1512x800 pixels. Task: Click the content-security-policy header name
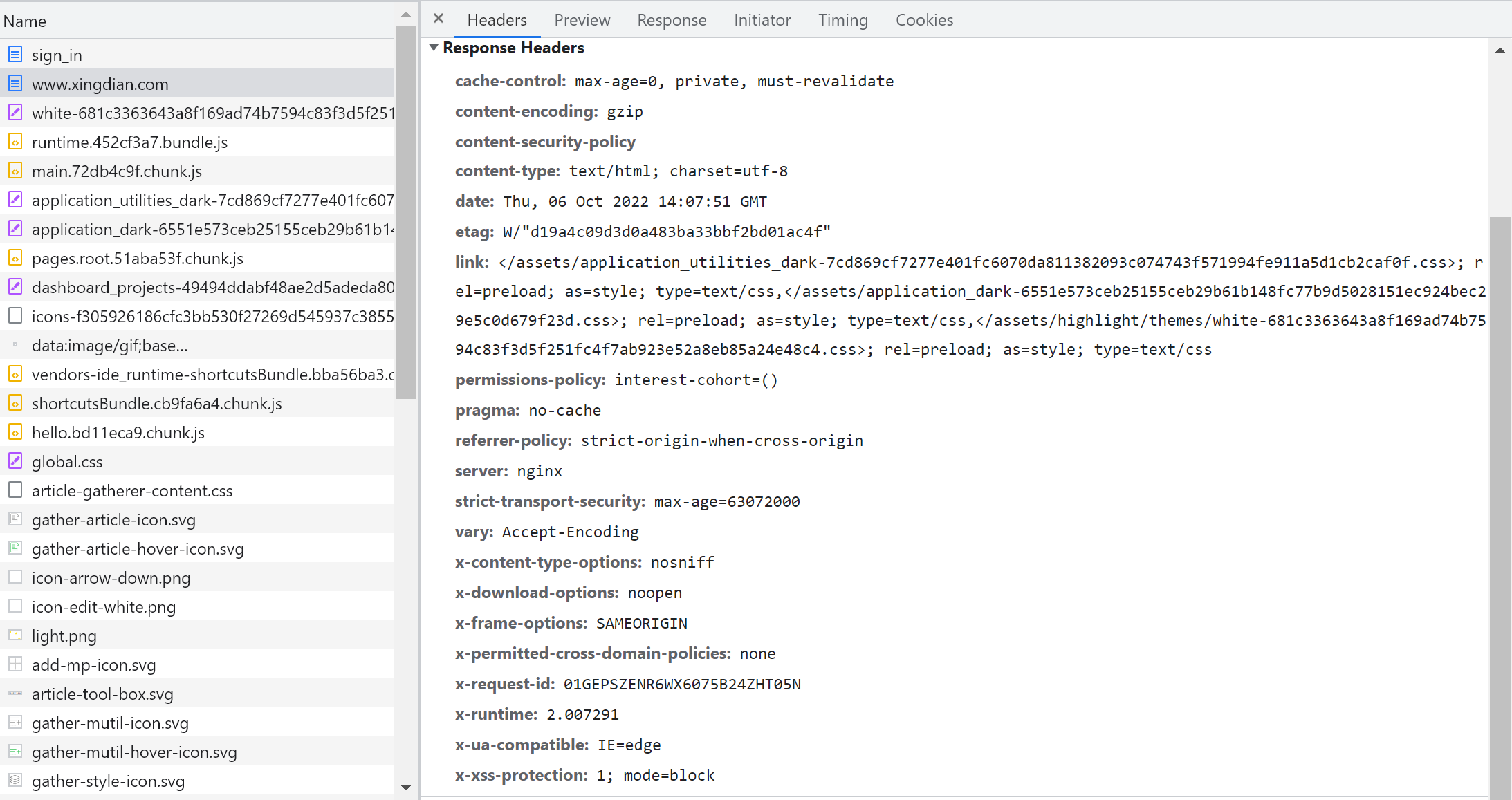545,142
